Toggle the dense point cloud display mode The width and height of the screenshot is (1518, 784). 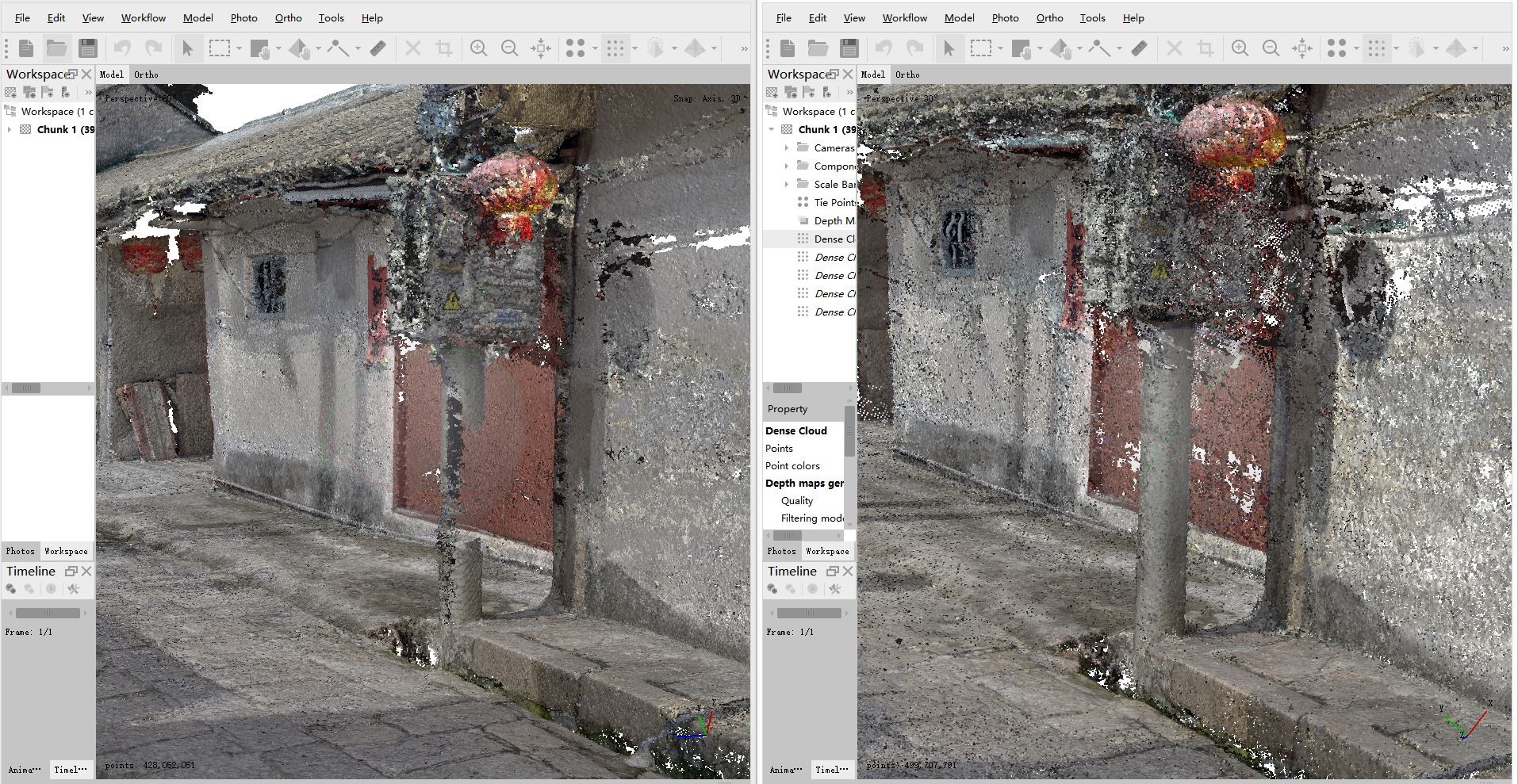coord(616,48)
